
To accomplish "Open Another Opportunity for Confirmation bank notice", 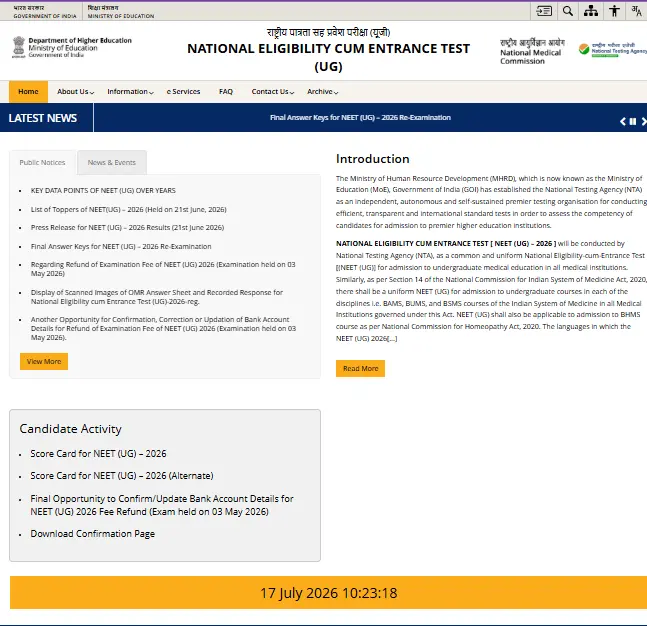I will click(163, 328).
